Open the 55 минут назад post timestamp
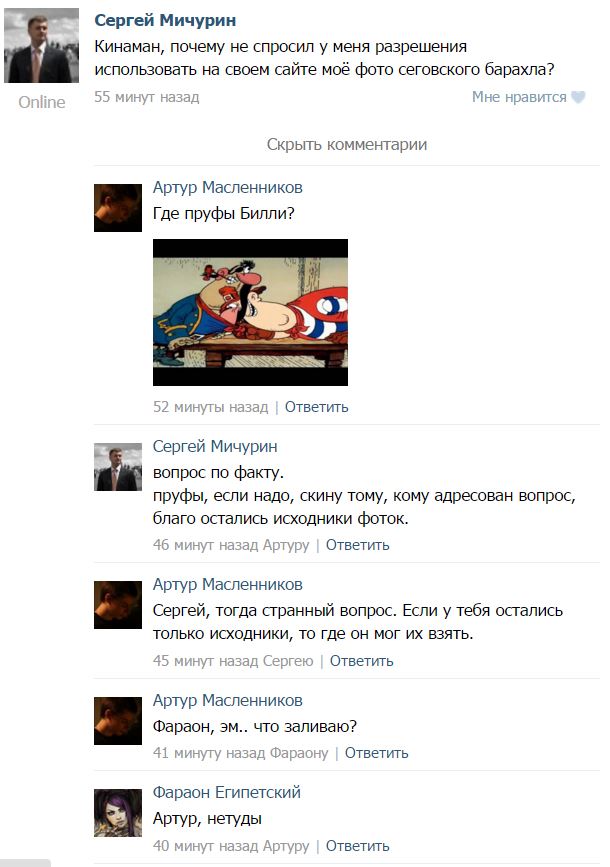 point(147,97)
